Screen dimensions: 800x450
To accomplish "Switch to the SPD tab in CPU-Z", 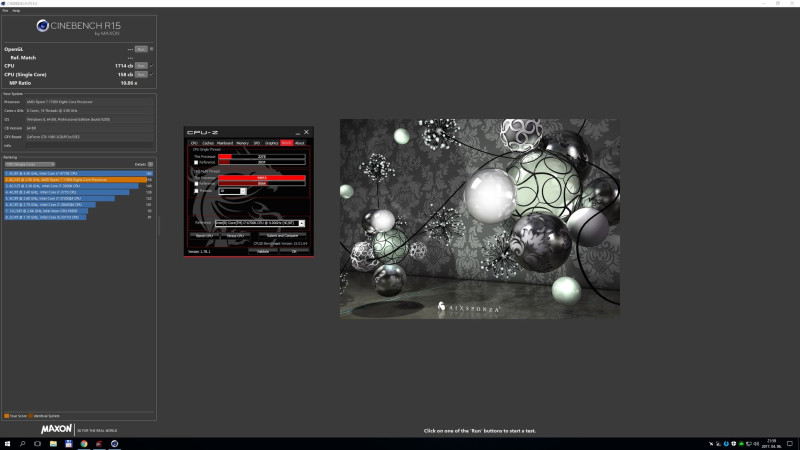I will click(x=257, y=143).
